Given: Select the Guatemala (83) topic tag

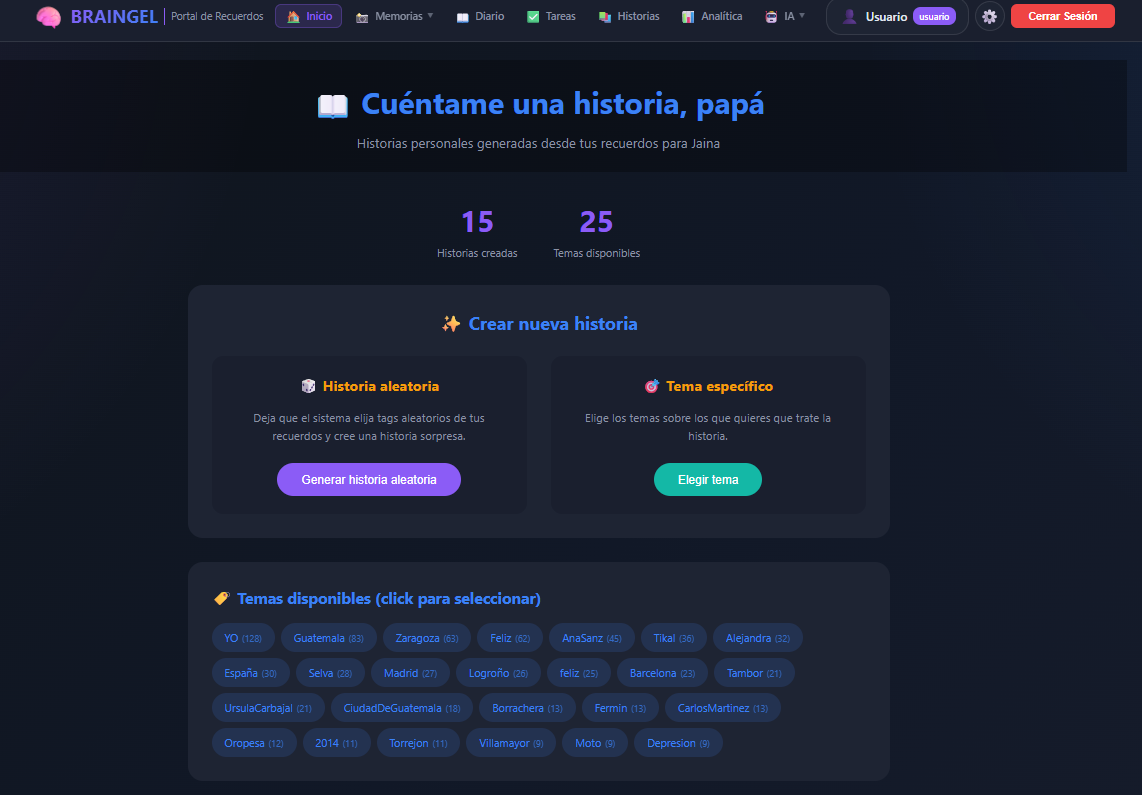Looking at the screenshot, I should click(x=328, y=638).
